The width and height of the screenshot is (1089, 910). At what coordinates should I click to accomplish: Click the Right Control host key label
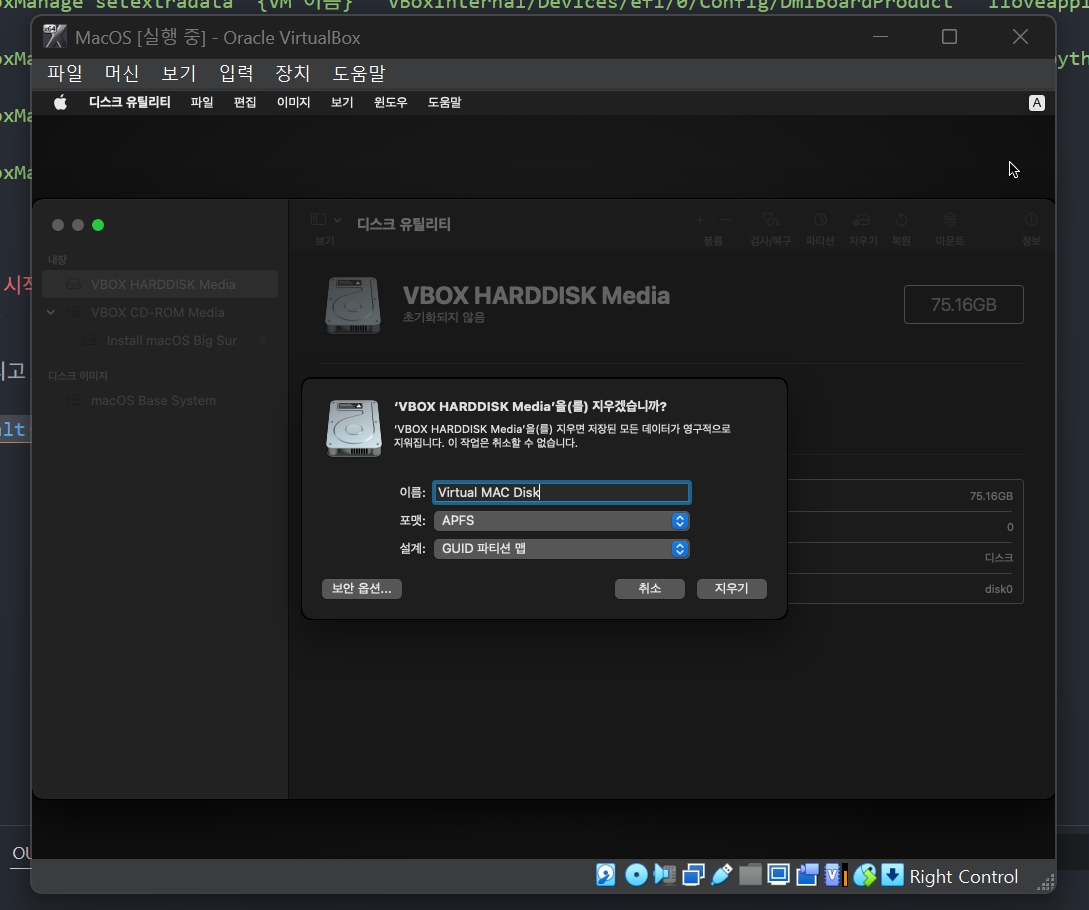[x=964, y=877]
